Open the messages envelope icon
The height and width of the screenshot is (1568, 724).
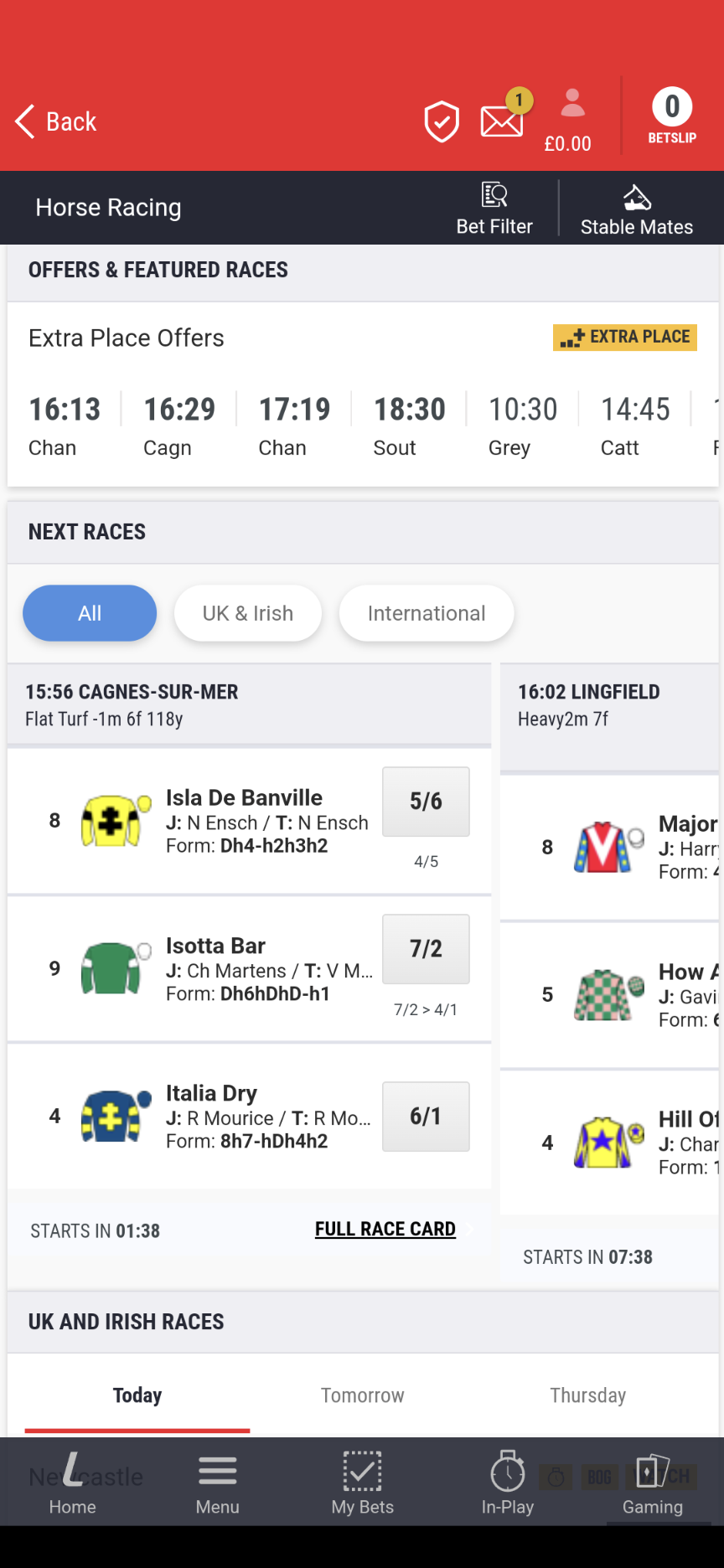click(501, 121)
